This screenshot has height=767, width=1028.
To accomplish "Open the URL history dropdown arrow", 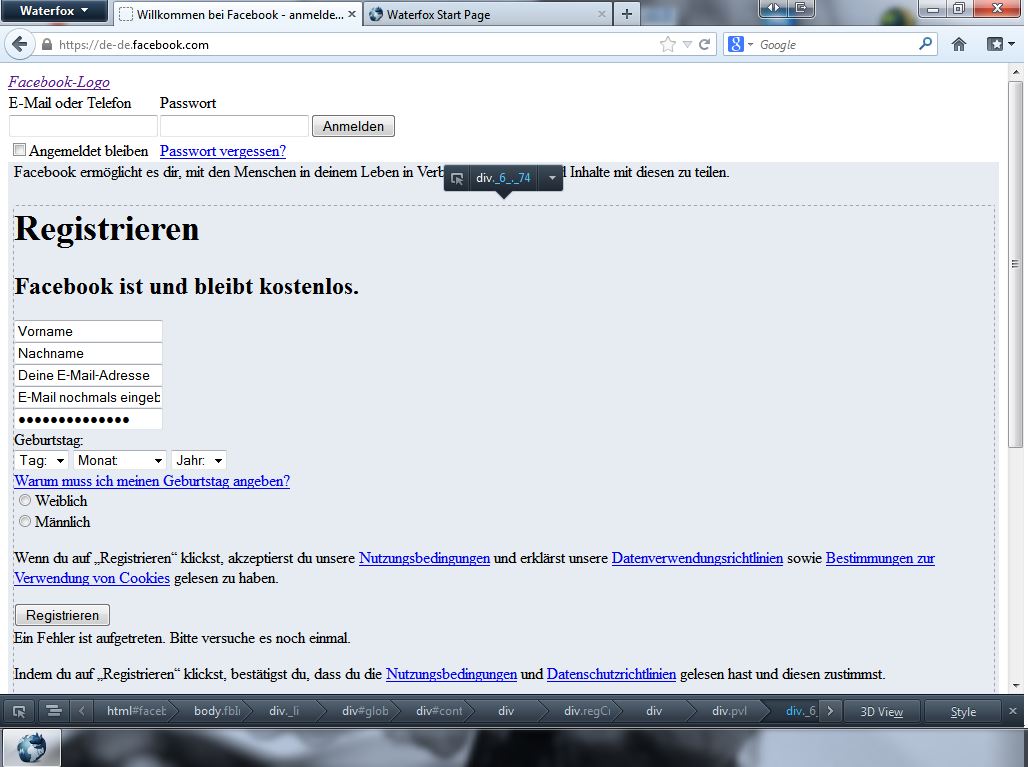I will tap(687, 45).
